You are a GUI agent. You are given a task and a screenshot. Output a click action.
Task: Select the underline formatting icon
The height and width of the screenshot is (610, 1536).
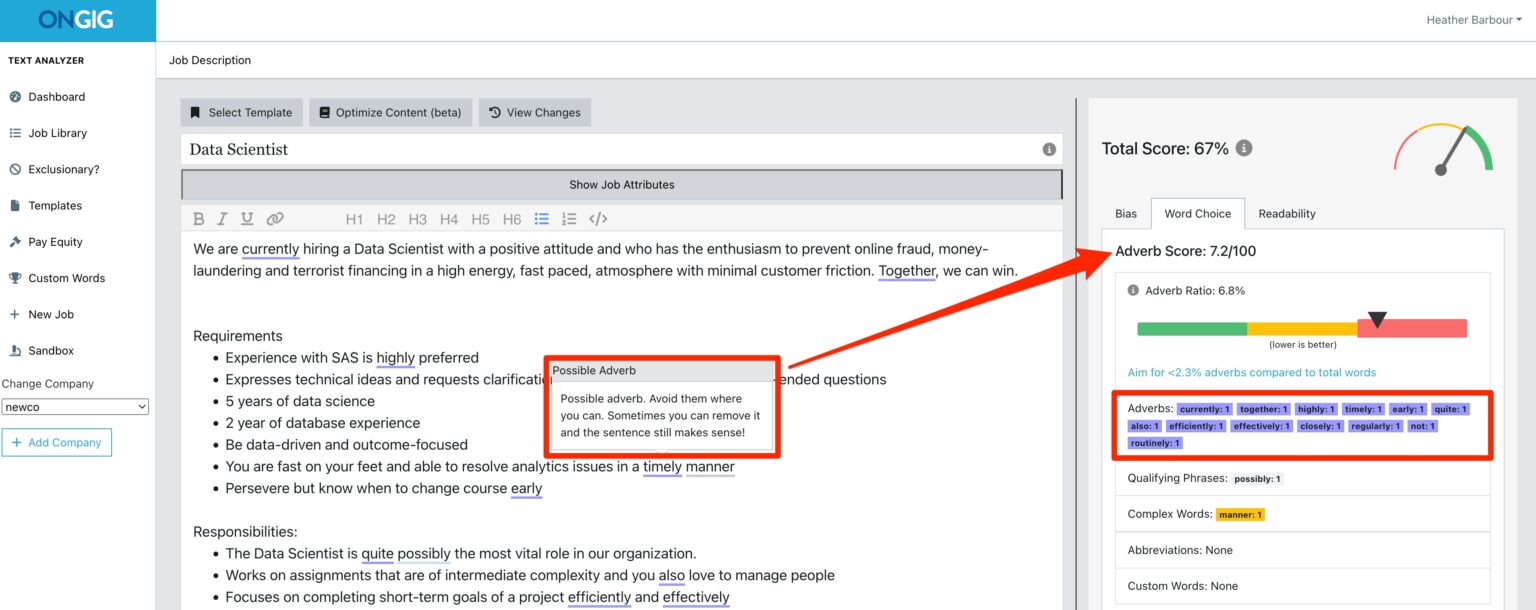[x=246, y=218]
